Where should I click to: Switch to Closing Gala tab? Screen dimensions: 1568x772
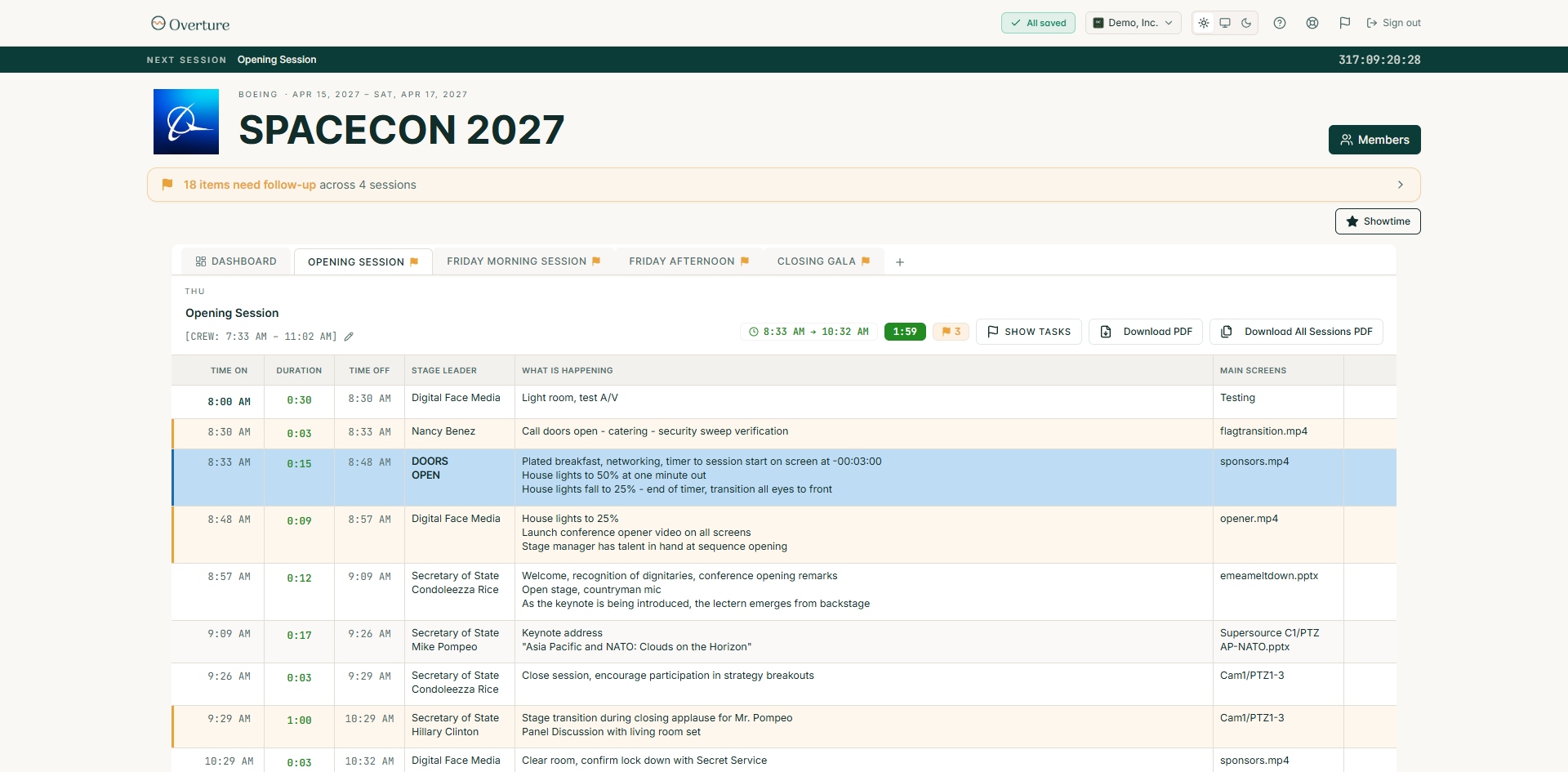[x=823, y=261]
